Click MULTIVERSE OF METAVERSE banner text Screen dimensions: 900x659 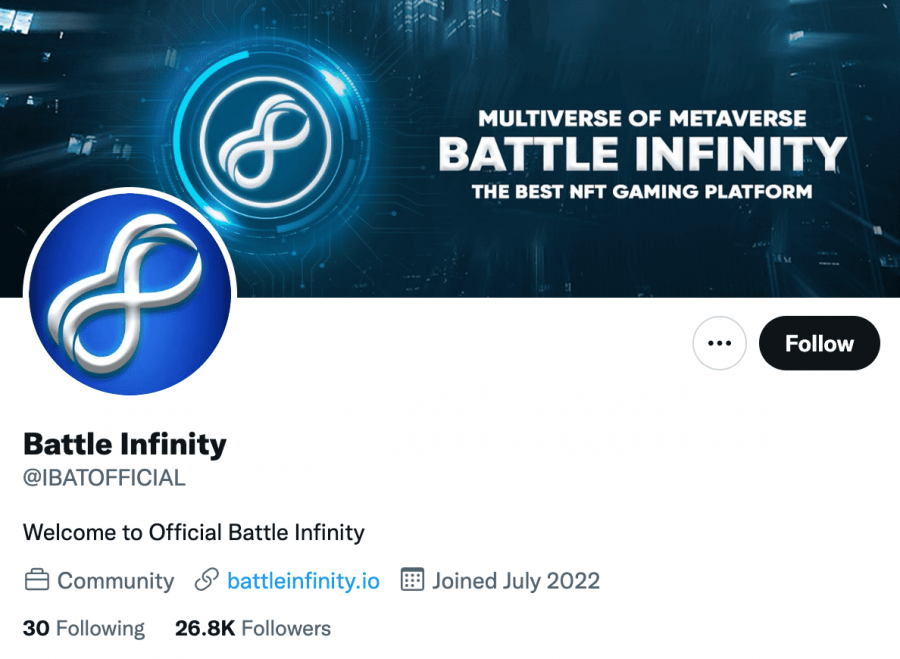tap(642, 118)
